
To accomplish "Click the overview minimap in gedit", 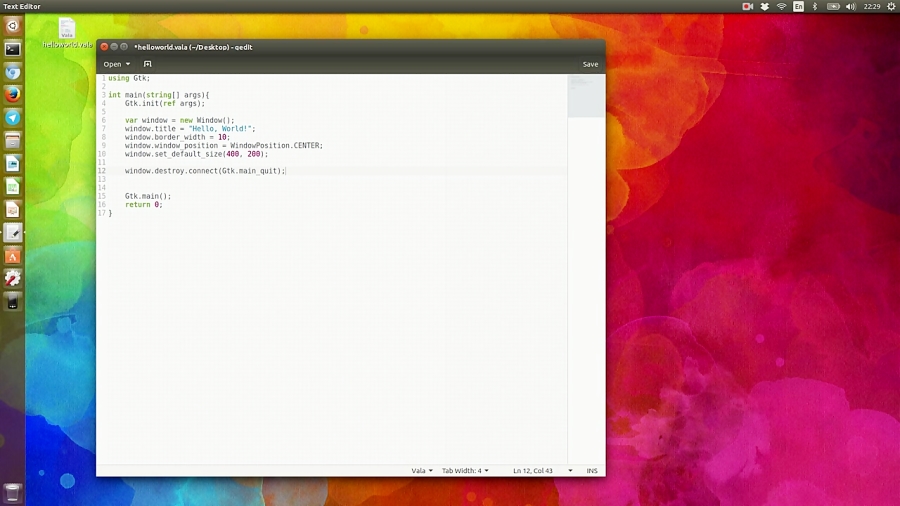I will (x=586, y=96).
